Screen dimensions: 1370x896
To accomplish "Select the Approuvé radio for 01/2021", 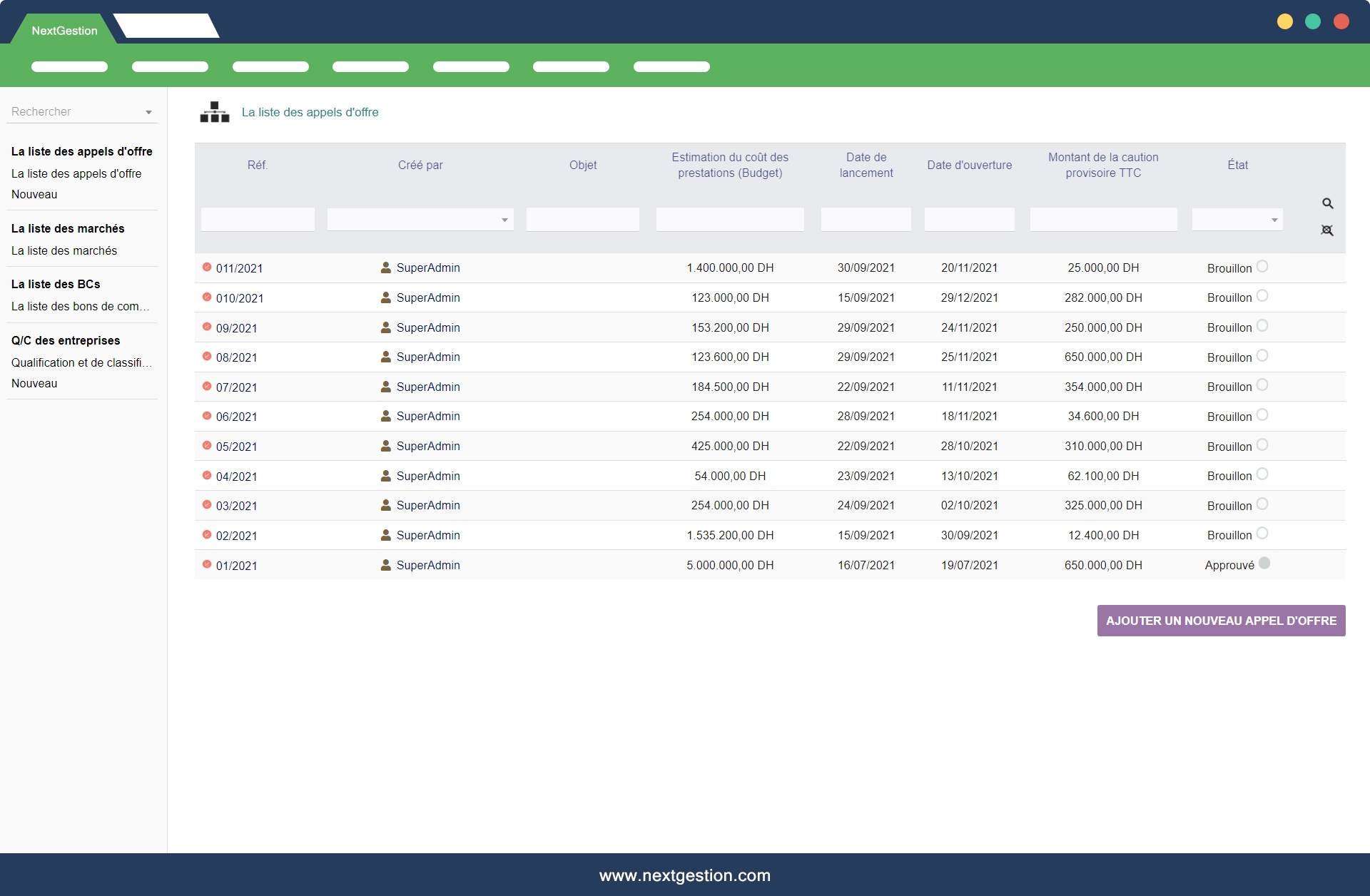I will click(x=1264, y=564).
